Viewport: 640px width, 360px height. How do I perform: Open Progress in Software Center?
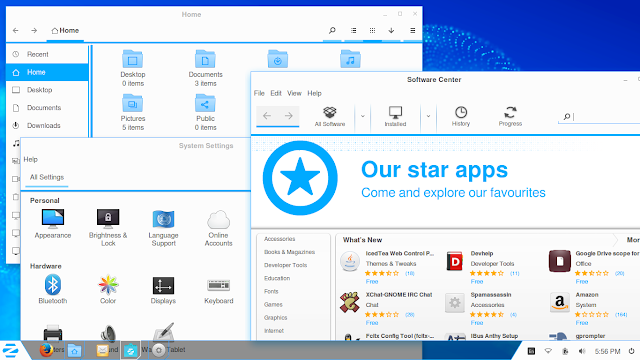point(510,116)
